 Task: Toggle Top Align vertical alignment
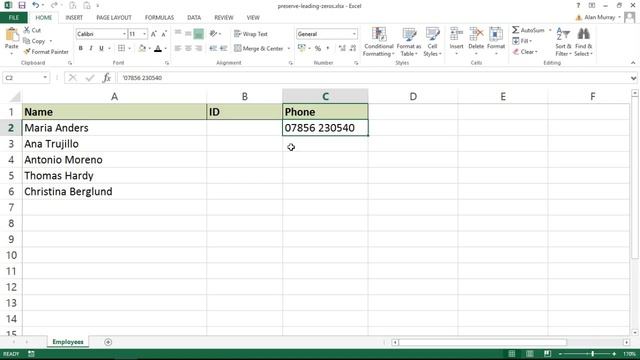[x=178, y=33]
